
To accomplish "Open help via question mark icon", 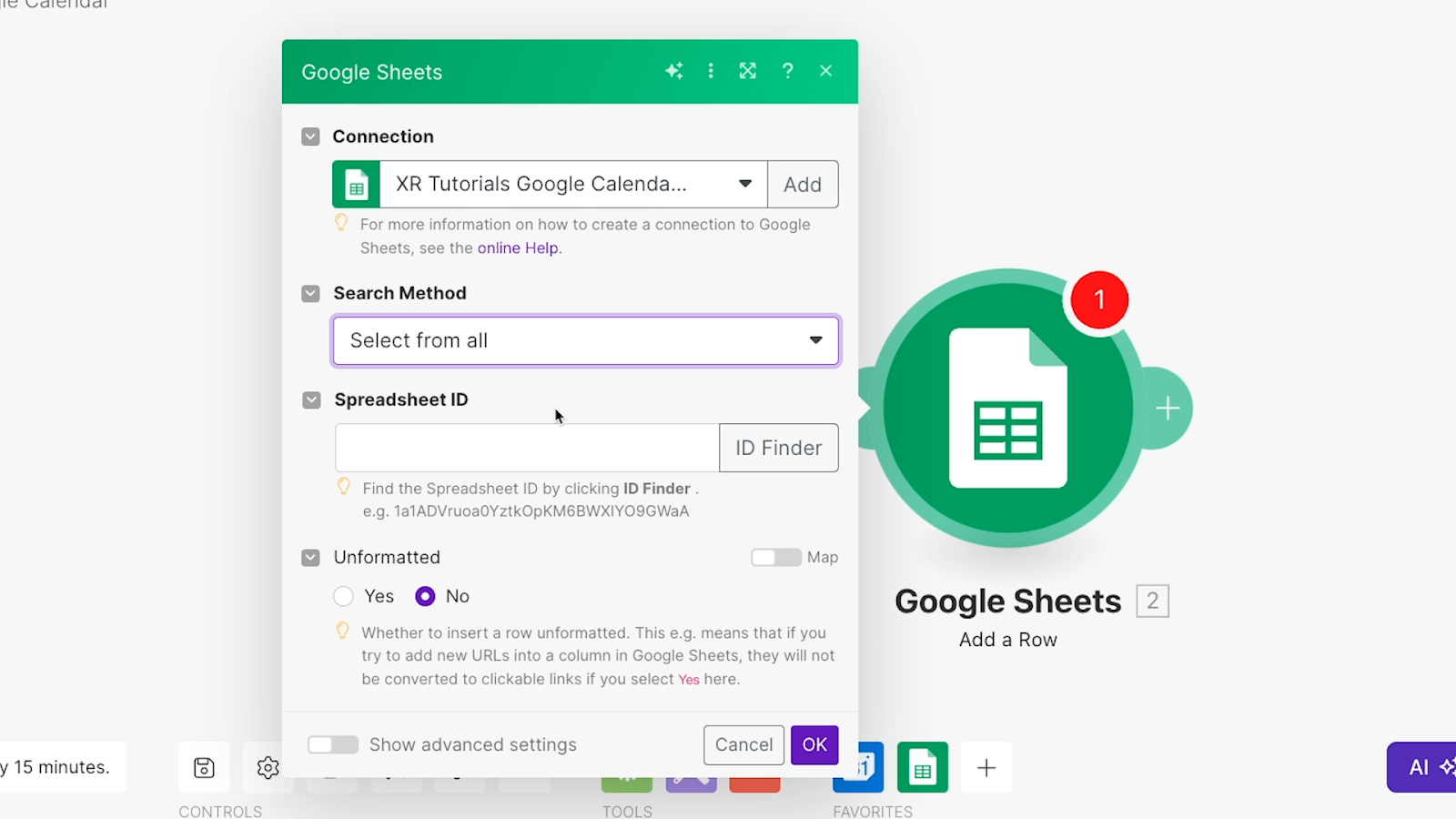I will tap(788, 71).
